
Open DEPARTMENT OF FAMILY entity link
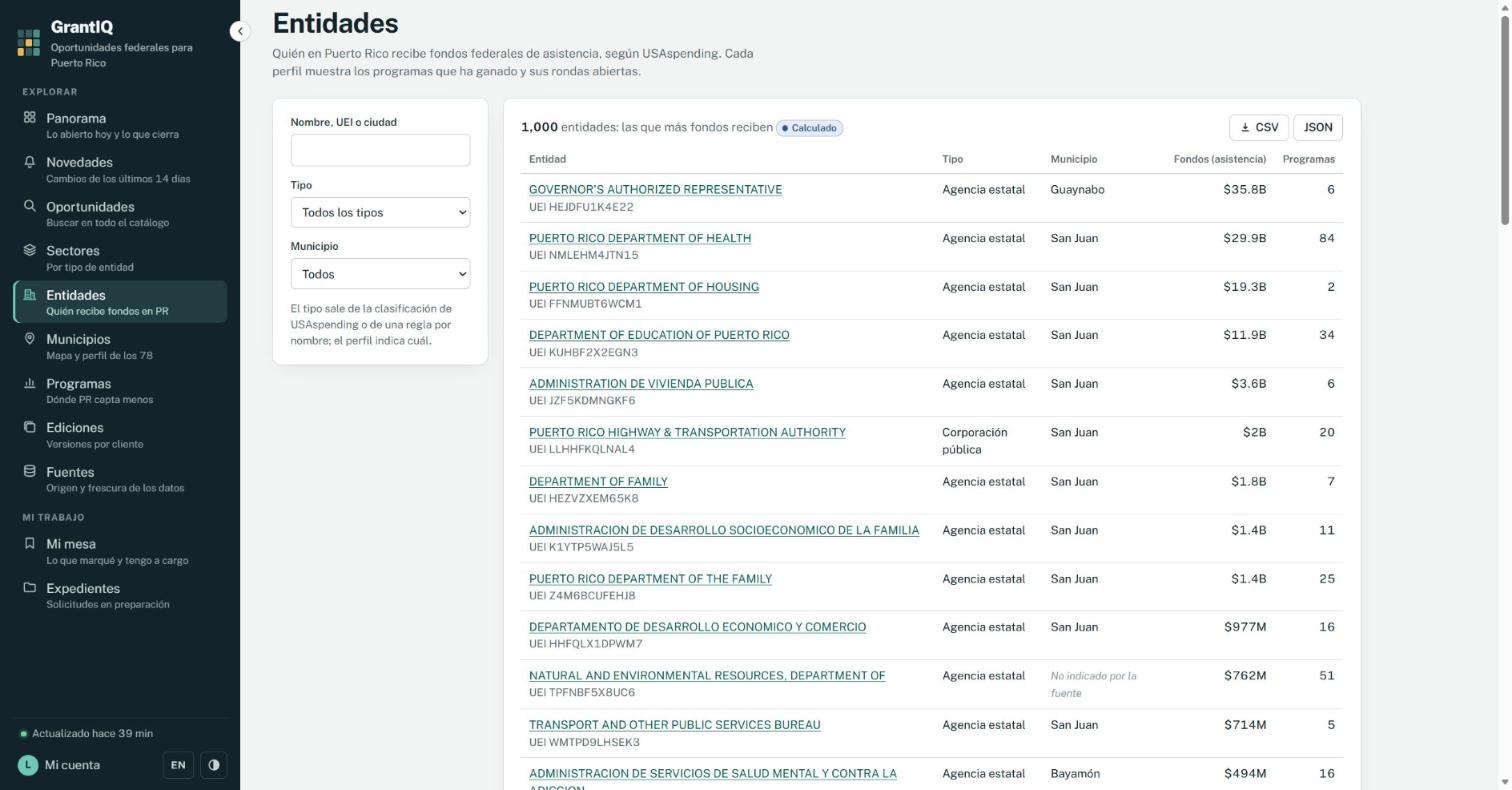[598, 481]
